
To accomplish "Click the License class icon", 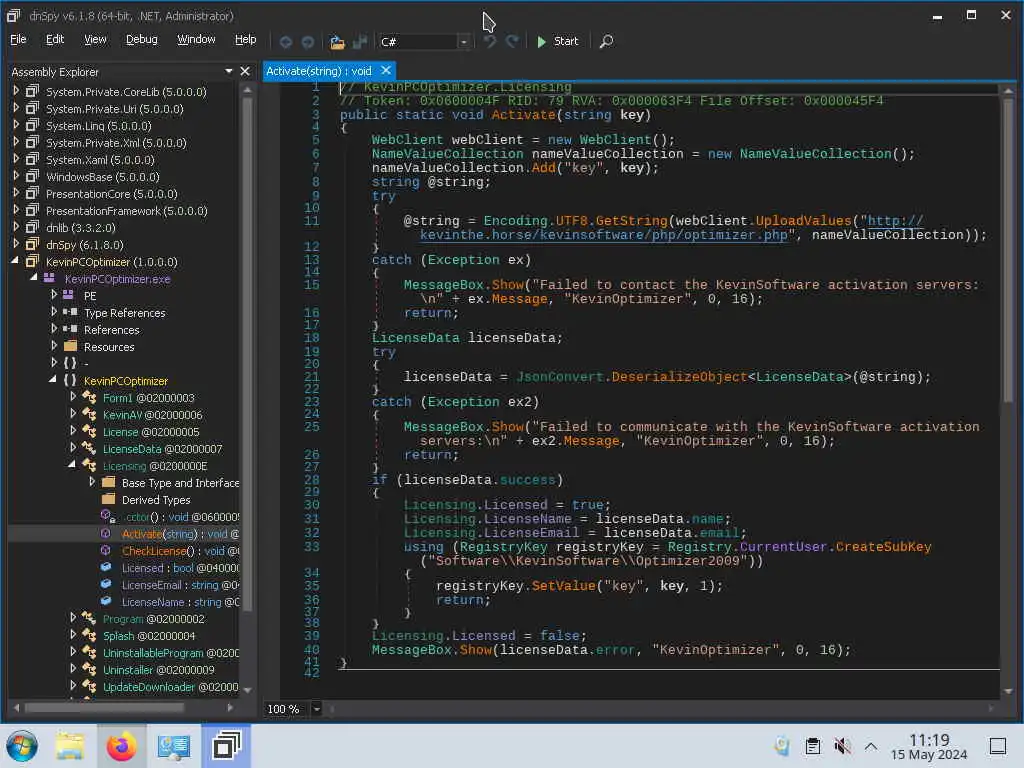I will coord(89,431).
